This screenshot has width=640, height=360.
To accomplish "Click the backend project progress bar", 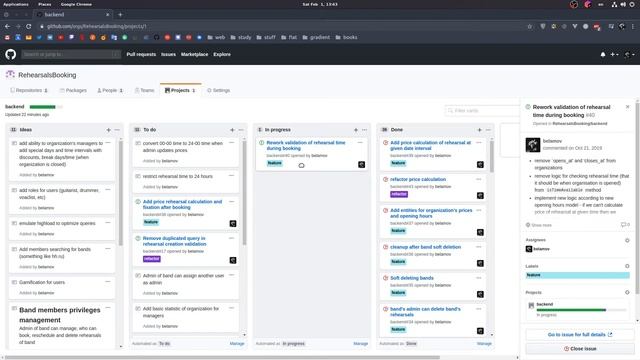I will coord(46,107).
